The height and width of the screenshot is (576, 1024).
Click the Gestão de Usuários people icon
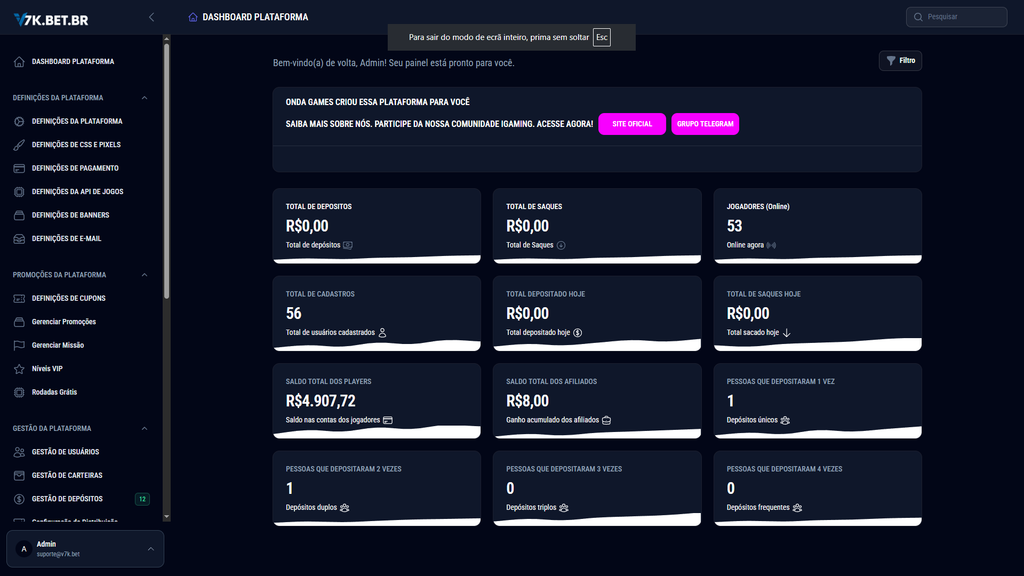[20, 452]
